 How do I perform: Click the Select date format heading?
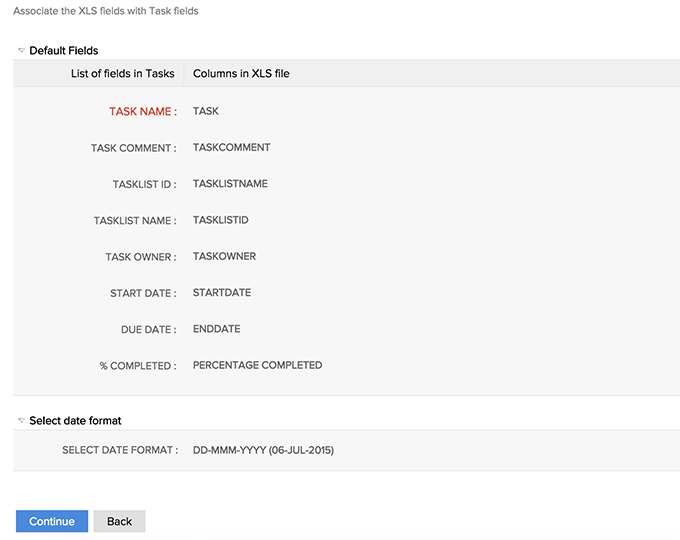pos(75,421)
